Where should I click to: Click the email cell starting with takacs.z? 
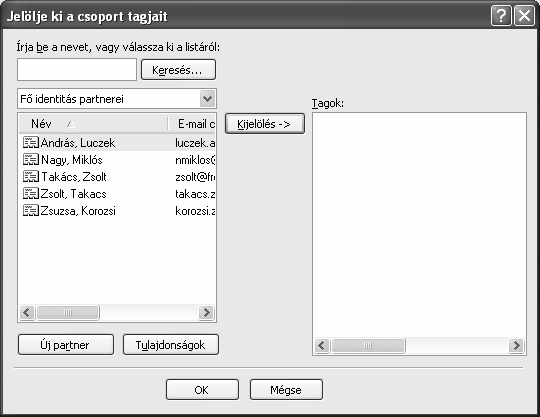[195, 194]
